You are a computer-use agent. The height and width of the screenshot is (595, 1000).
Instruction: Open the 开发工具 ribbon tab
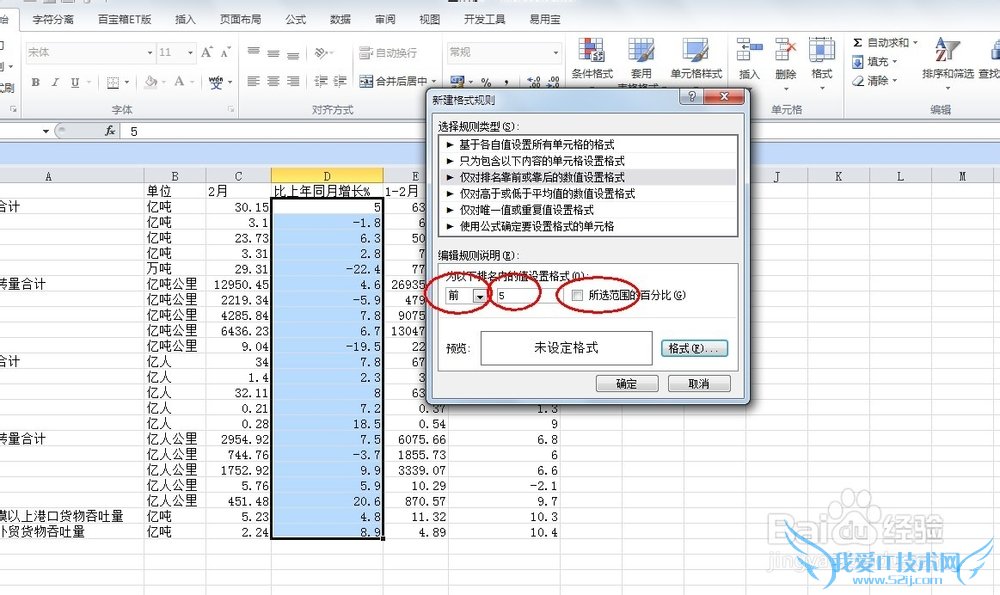tap(484, 19)
